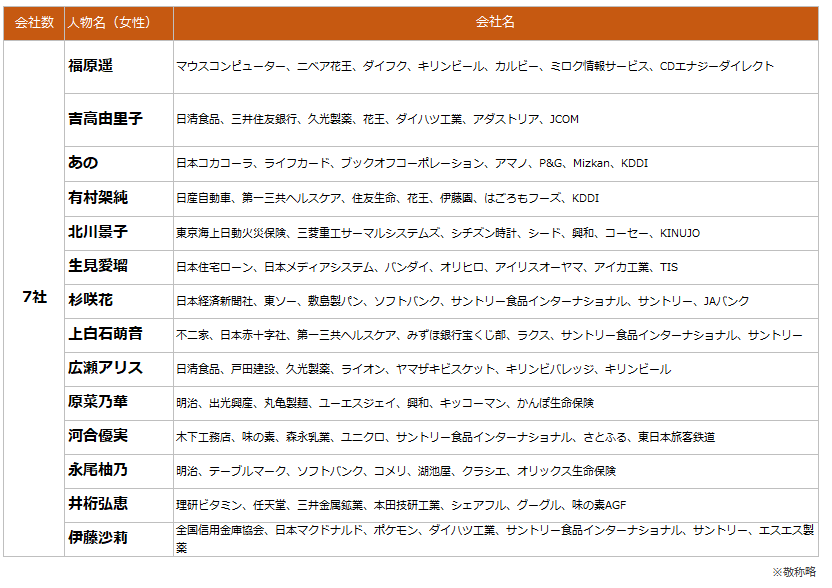
Task: Click company list starting with 木下工務店
Action: pos(445,437)
